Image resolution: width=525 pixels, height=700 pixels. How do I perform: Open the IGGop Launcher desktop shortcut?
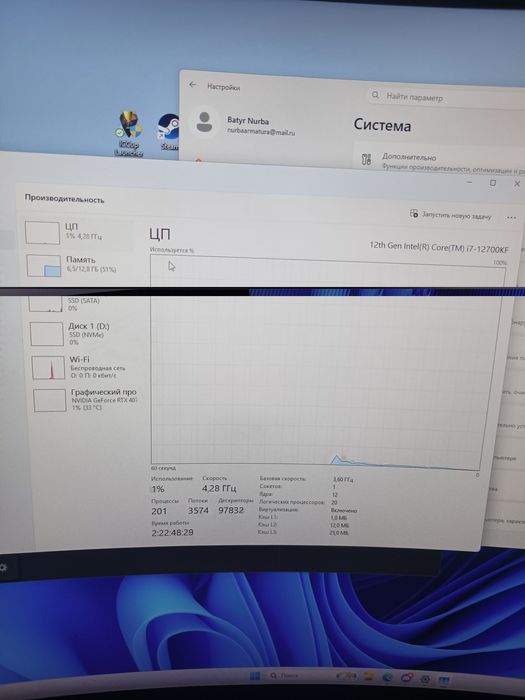pyautogui.click(x=129, y=133)
